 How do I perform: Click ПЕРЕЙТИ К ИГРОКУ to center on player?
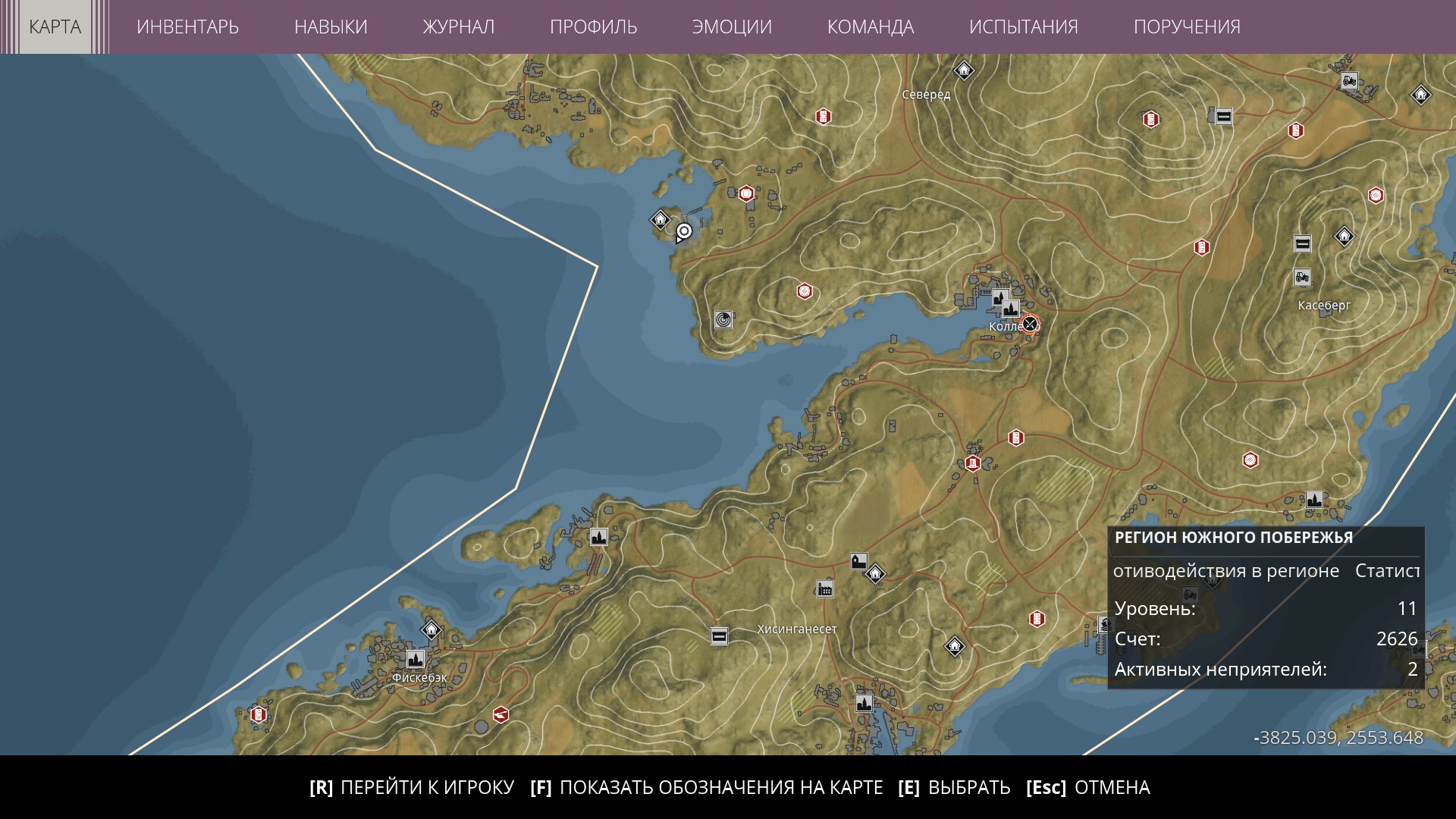pos(412,788)
